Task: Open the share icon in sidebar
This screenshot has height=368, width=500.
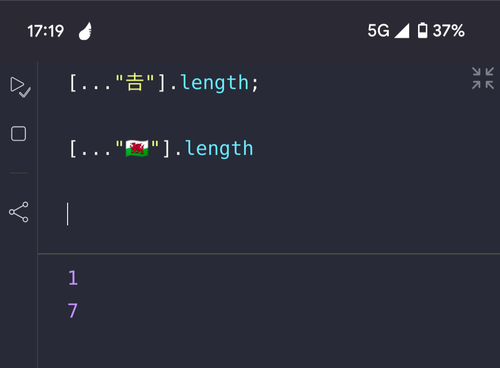Action: tap(19, 212)
